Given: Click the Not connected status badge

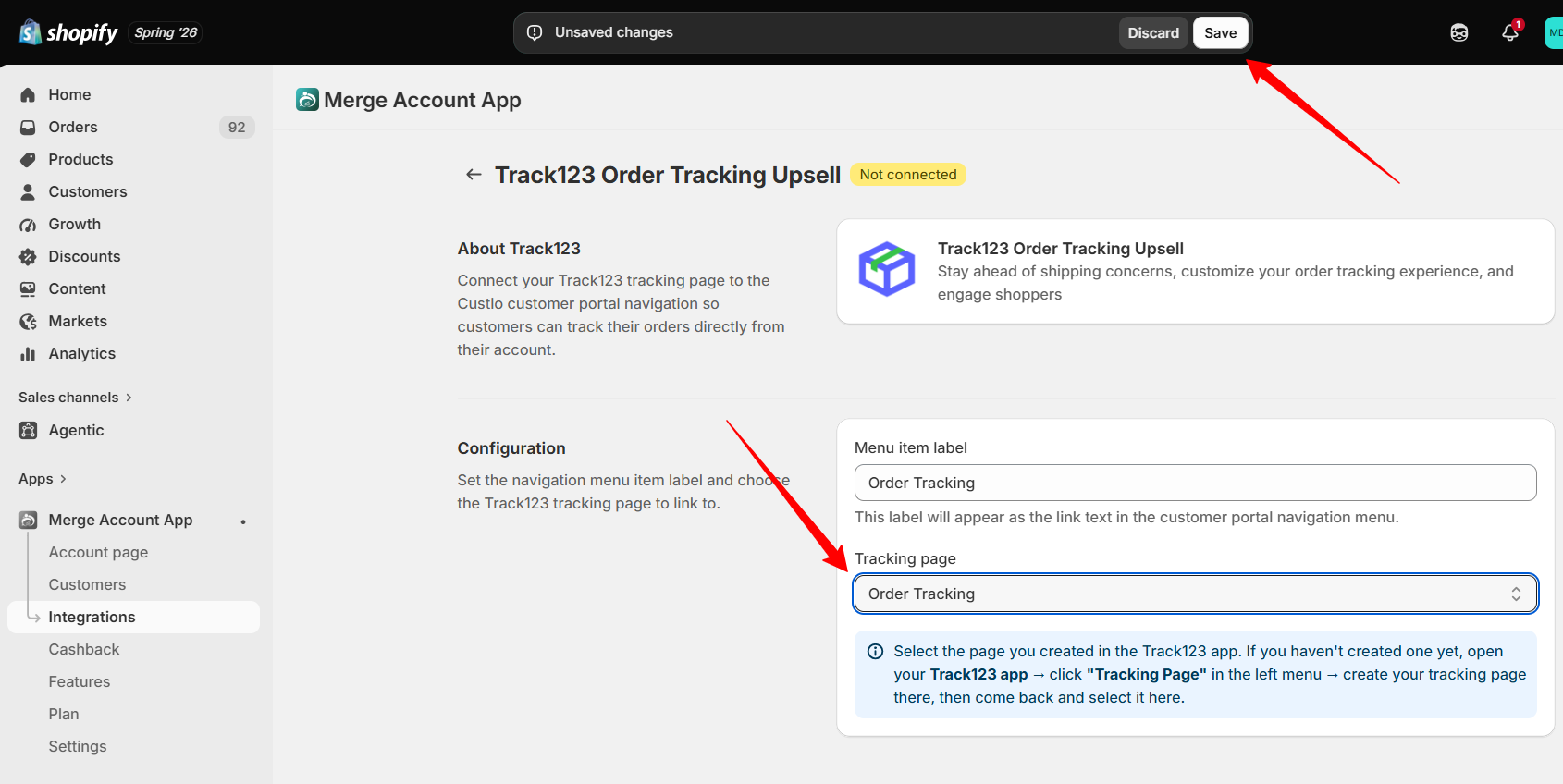Looking at the screenshot, I should [908, 175].
